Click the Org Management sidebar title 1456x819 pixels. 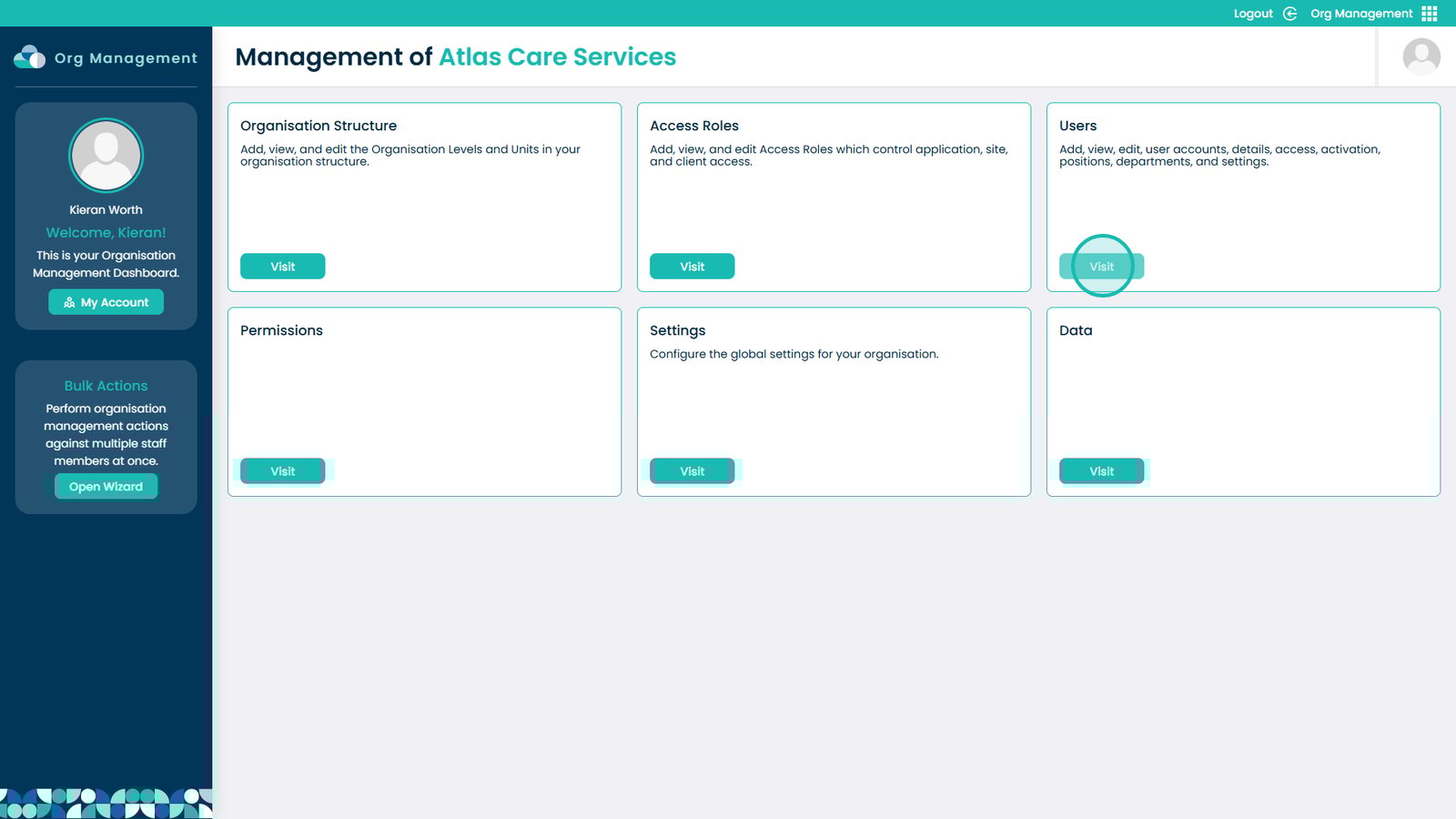point(126,58)
